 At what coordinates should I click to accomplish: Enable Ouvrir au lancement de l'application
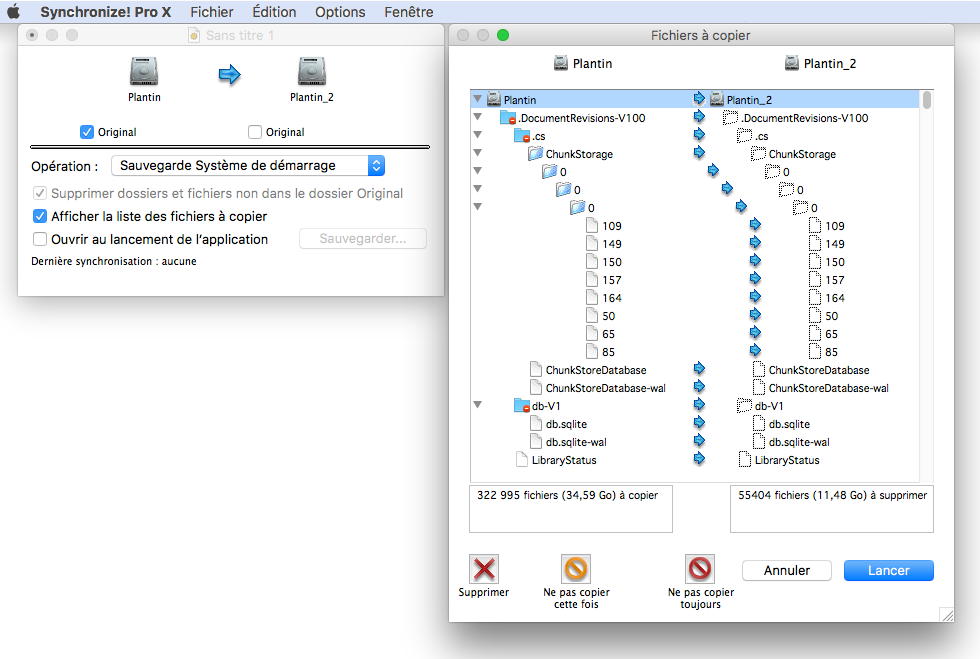(x=40, y=239)
